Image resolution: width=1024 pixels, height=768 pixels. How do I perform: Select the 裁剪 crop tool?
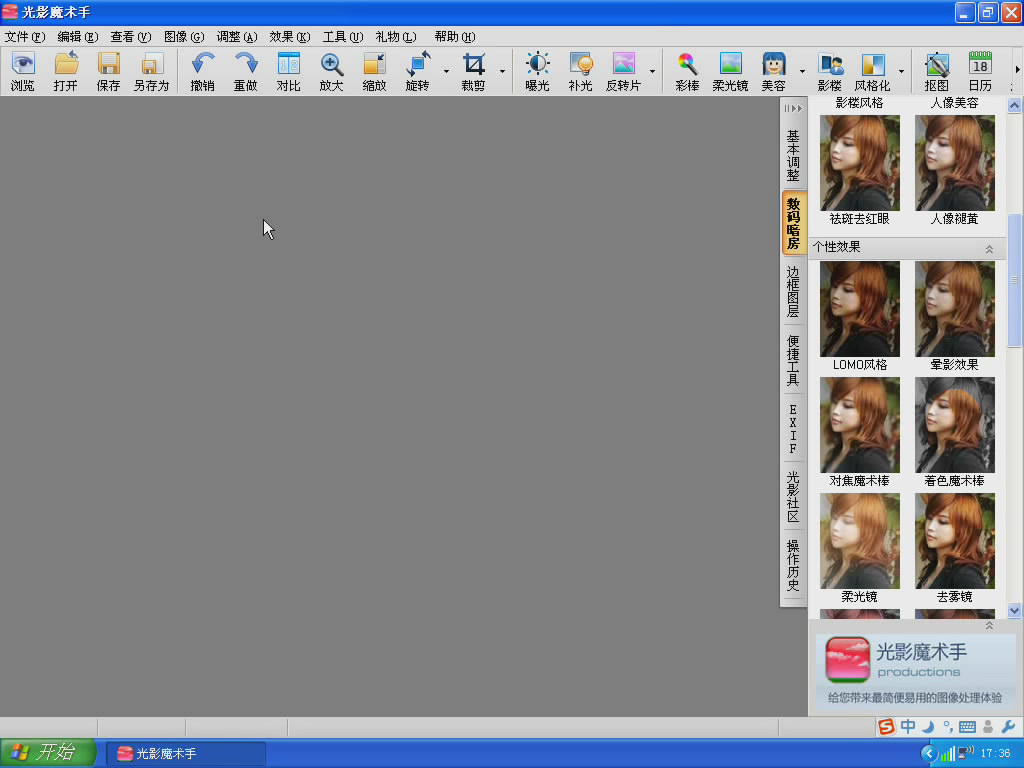(x=473, y=71)
